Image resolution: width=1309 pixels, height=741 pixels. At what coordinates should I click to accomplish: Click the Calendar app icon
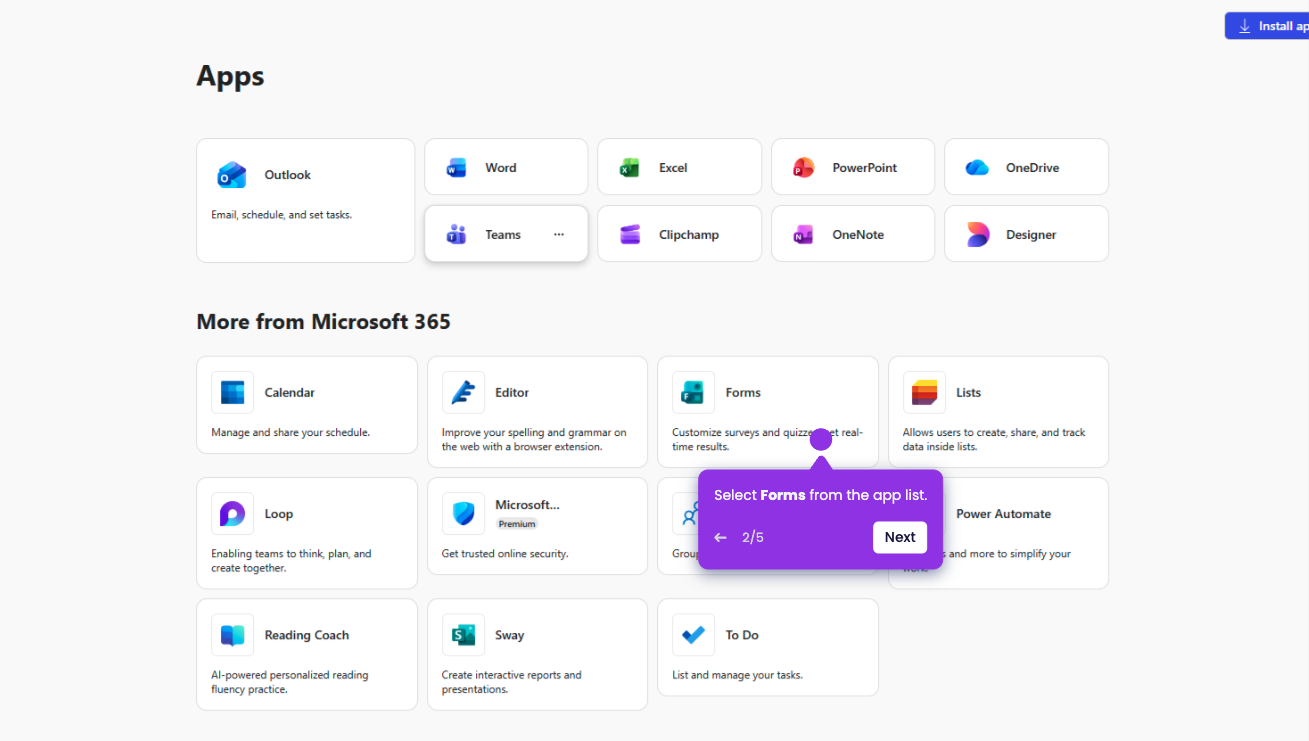coord(232,393)
